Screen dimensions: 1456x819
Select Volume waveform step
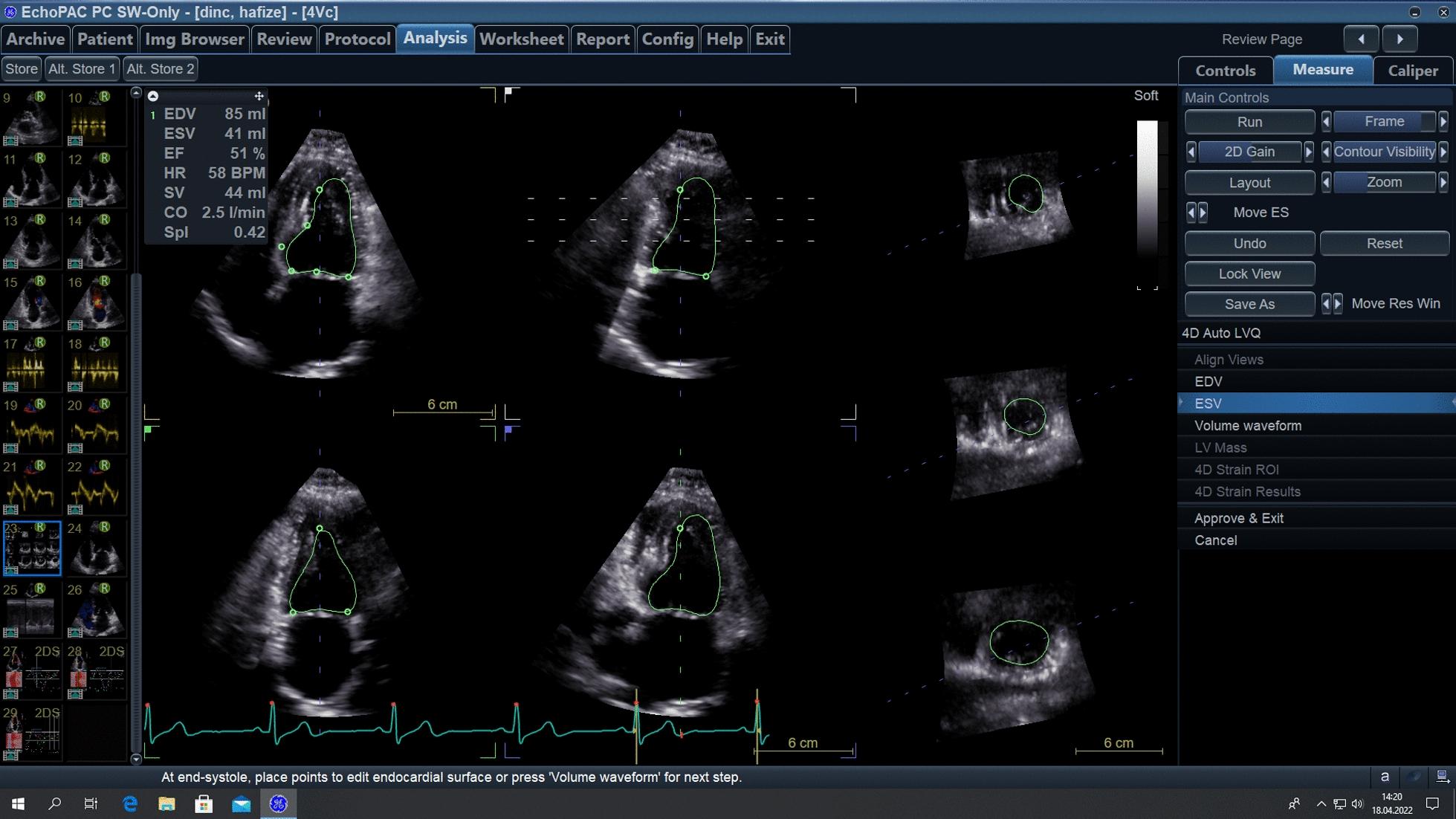click(x=1247, y=426)
